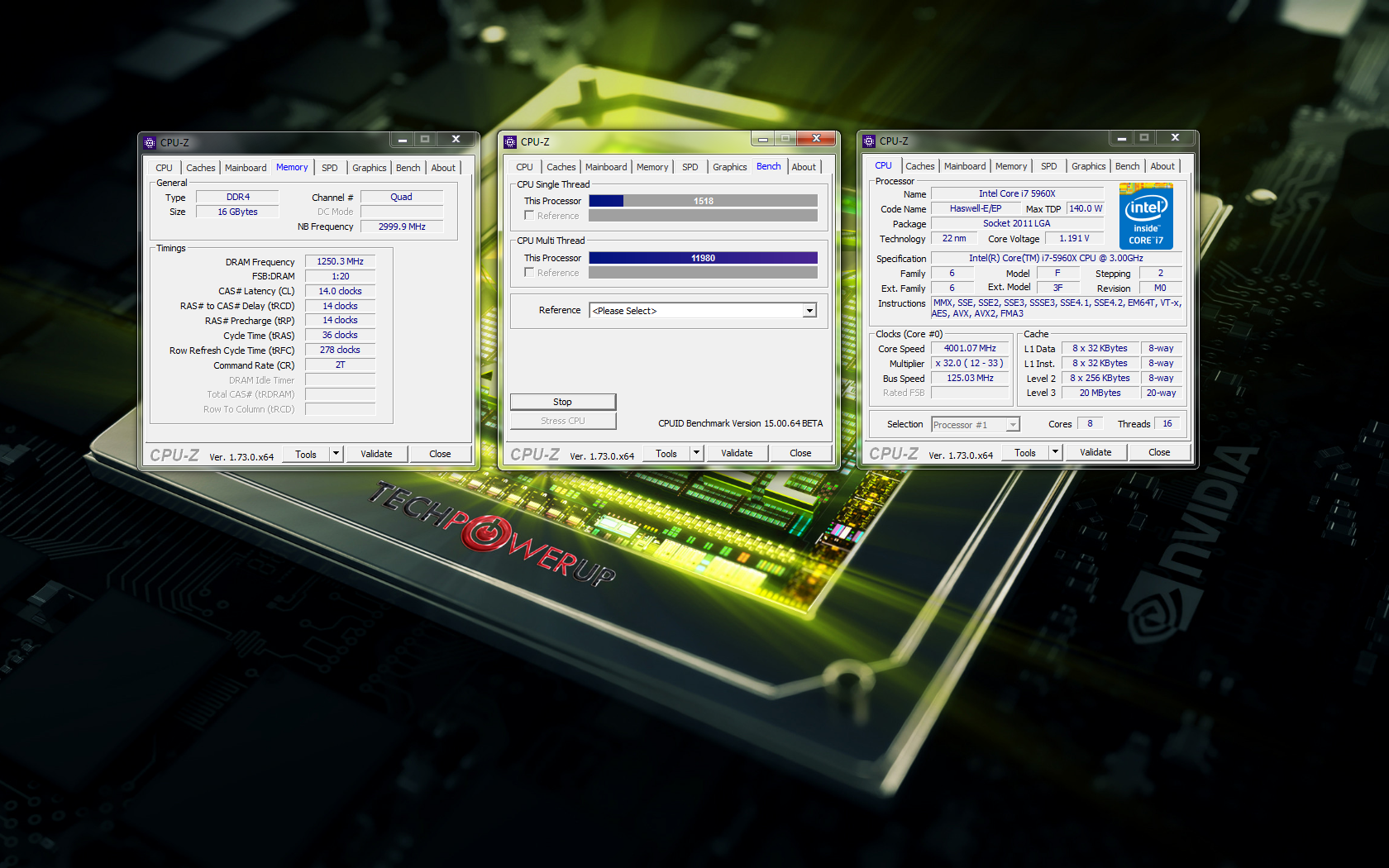Image resolution: width=1389 pixels, height=868 pixels.
Task: Click Validate in Bench window
Action: click(737, 453)
